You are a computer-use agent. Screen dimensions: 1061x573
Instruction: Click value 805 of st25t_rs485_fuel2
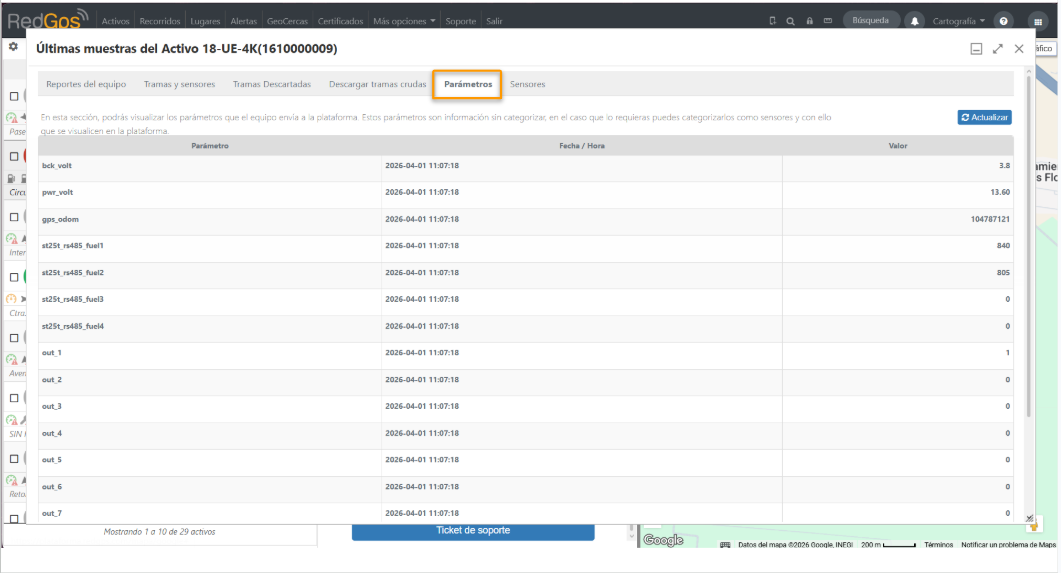tap(1003, 273)
